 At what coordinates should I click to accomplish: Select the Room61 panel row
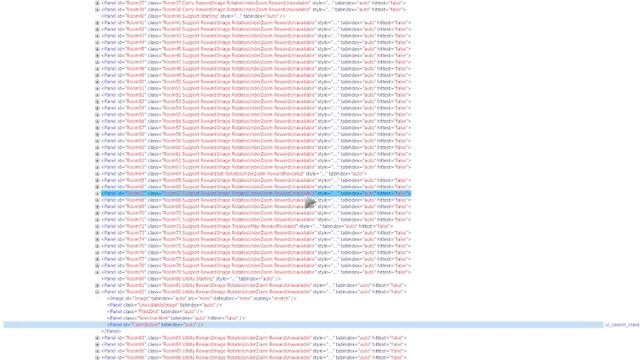pos(256,154)
